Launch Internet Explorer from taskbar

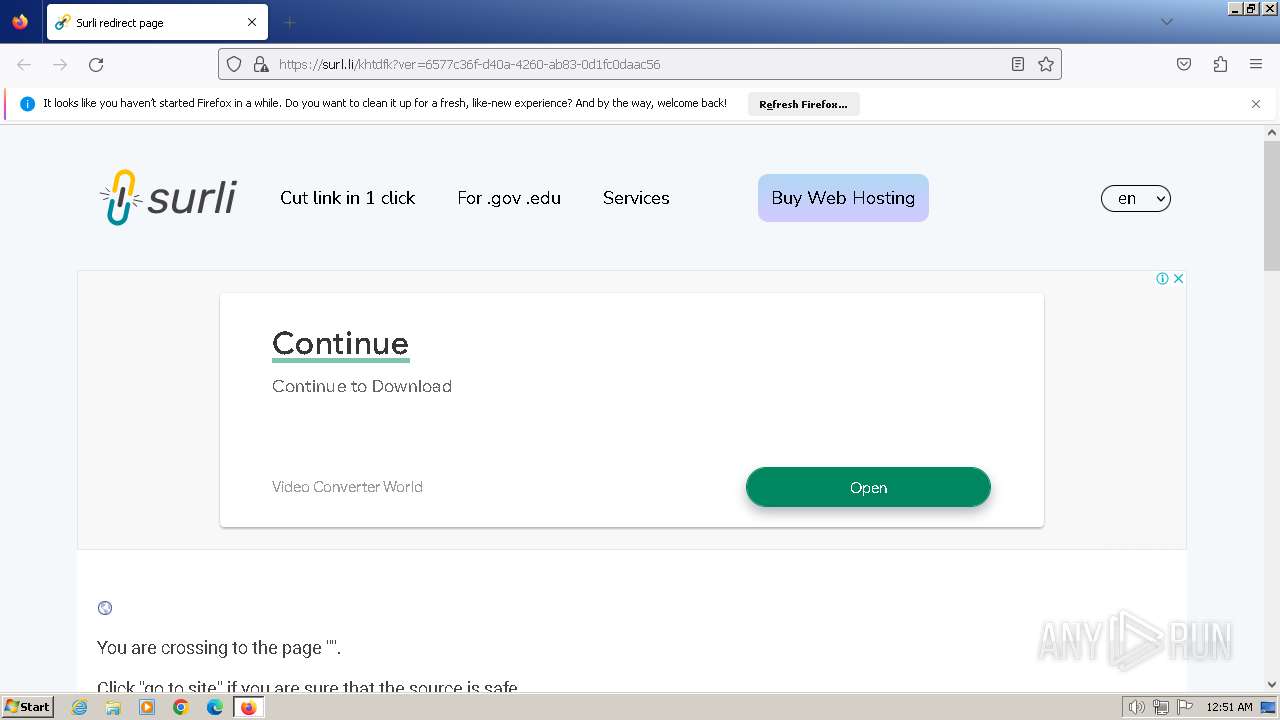point(80,707)
